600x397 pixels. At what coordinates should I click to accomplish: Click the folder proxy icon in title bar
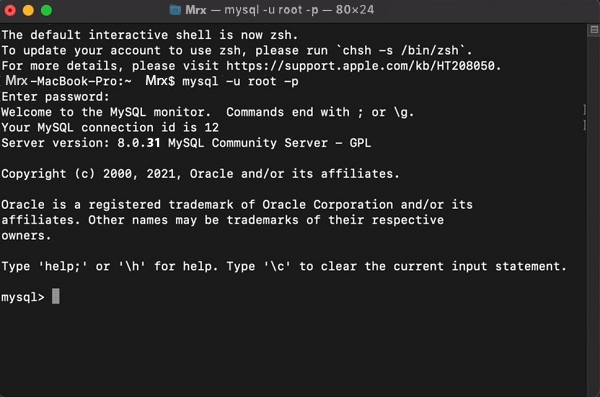click(175, 10)
